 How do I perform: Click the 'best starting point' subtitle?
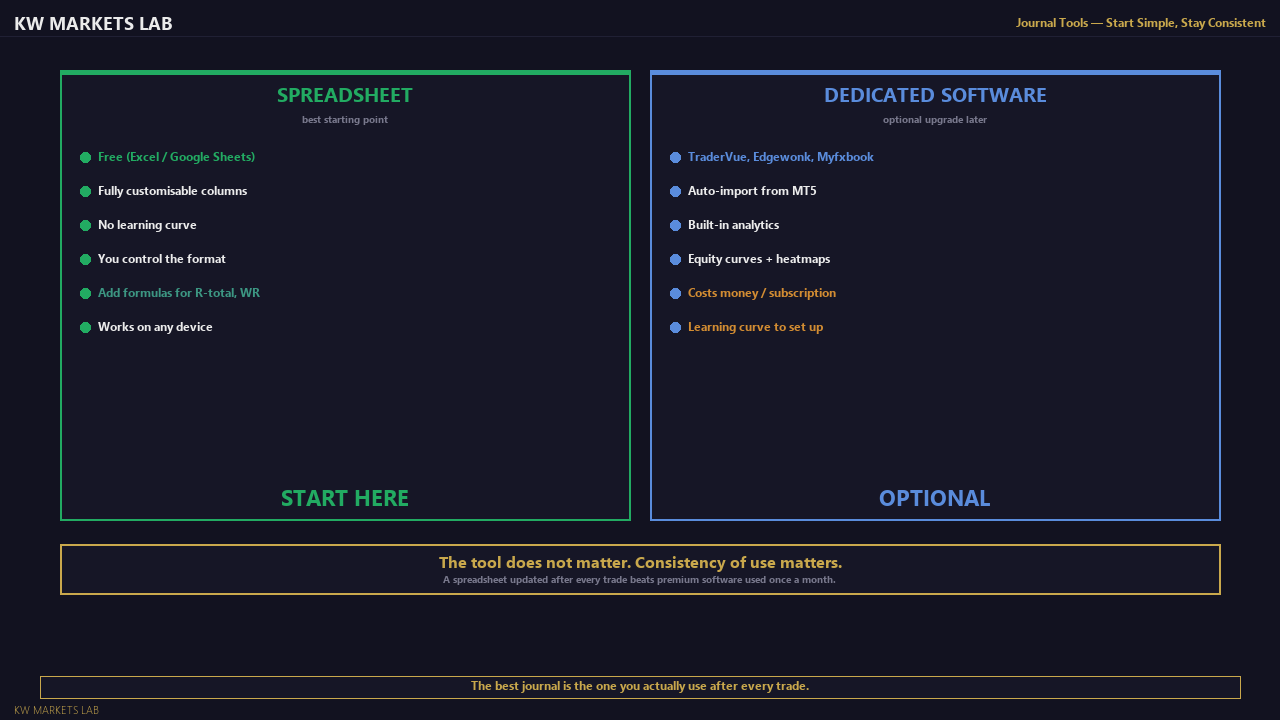point(345,120)
